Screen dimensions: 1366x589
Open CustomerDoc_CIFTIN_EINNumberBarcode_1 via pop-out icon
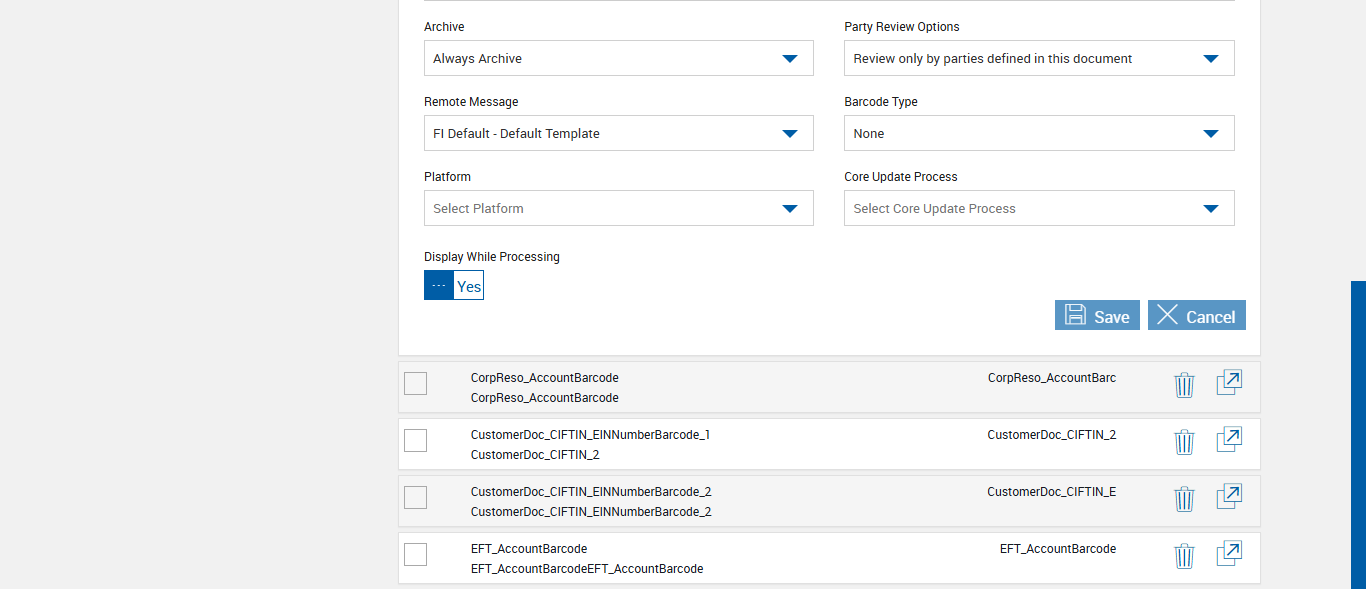click(x=1229, y=440)
